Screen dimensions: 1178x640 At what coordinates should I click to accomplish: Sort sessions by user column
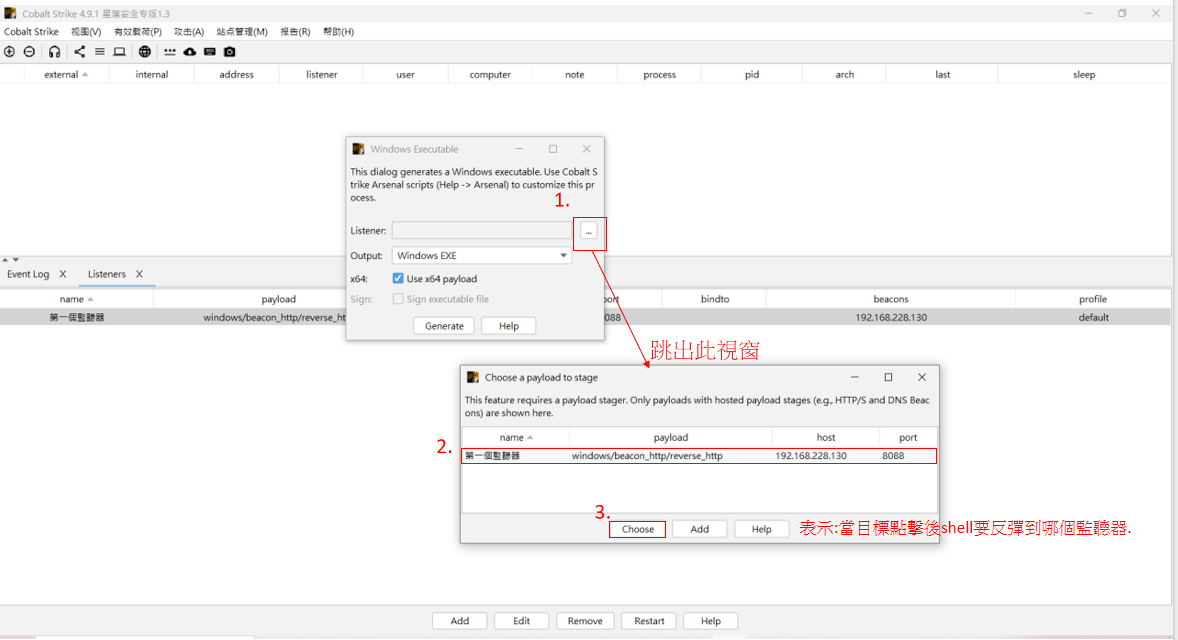pos(406,74)
